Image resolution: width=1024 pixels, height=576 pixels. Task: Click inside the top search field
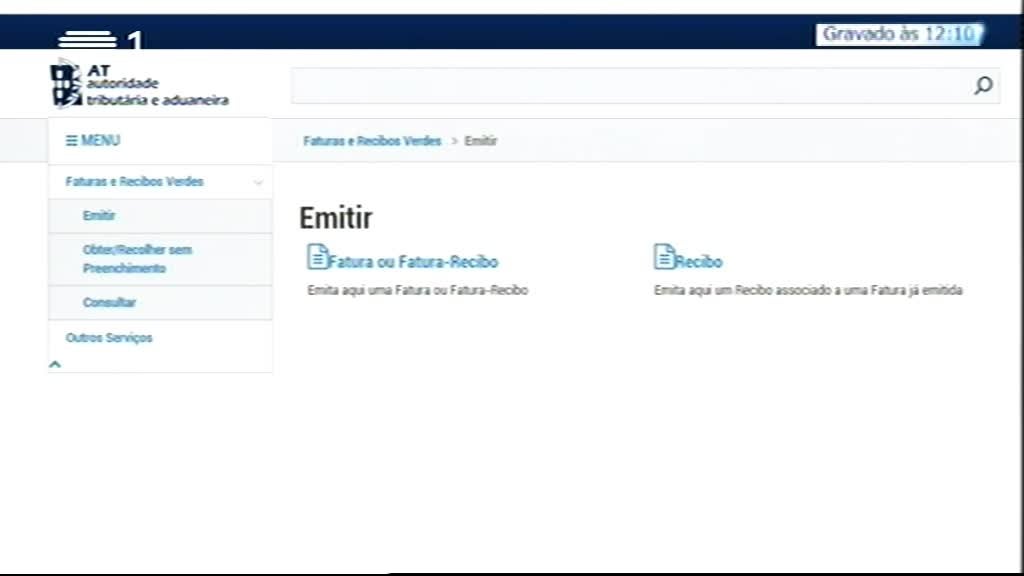coord(640,85)
